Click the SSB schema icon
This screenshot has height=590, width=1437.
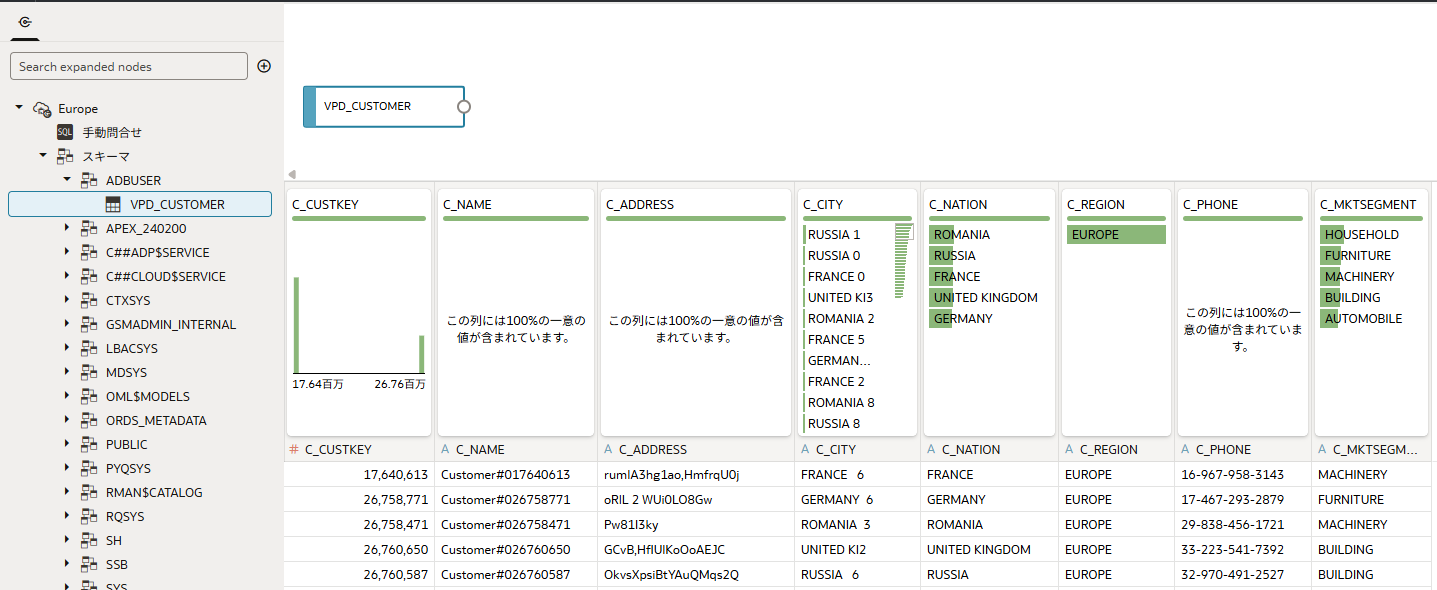tap(89, 564)
